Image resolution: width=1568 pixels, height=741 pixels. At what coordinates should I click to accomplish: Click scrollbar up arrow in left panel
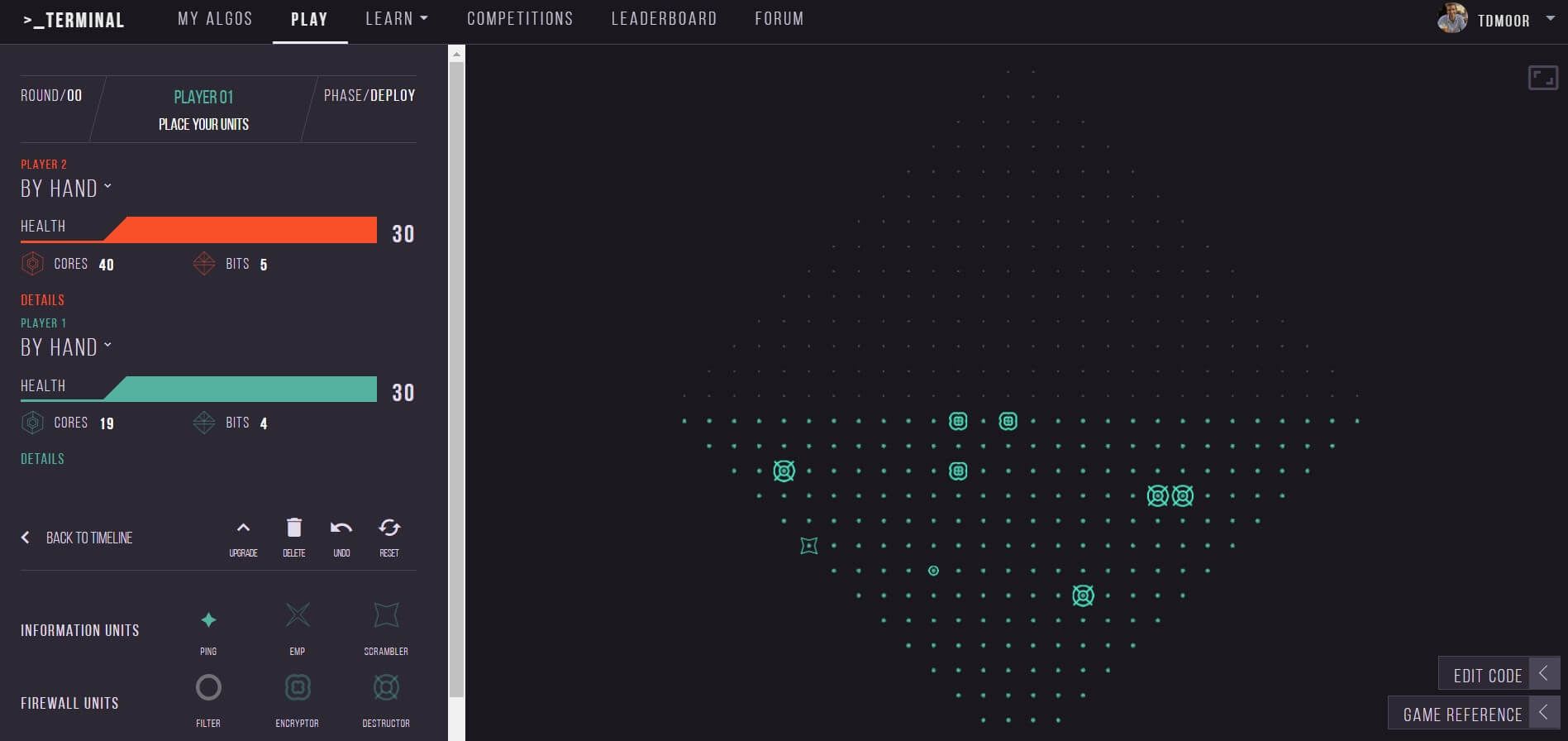point(456,53)
